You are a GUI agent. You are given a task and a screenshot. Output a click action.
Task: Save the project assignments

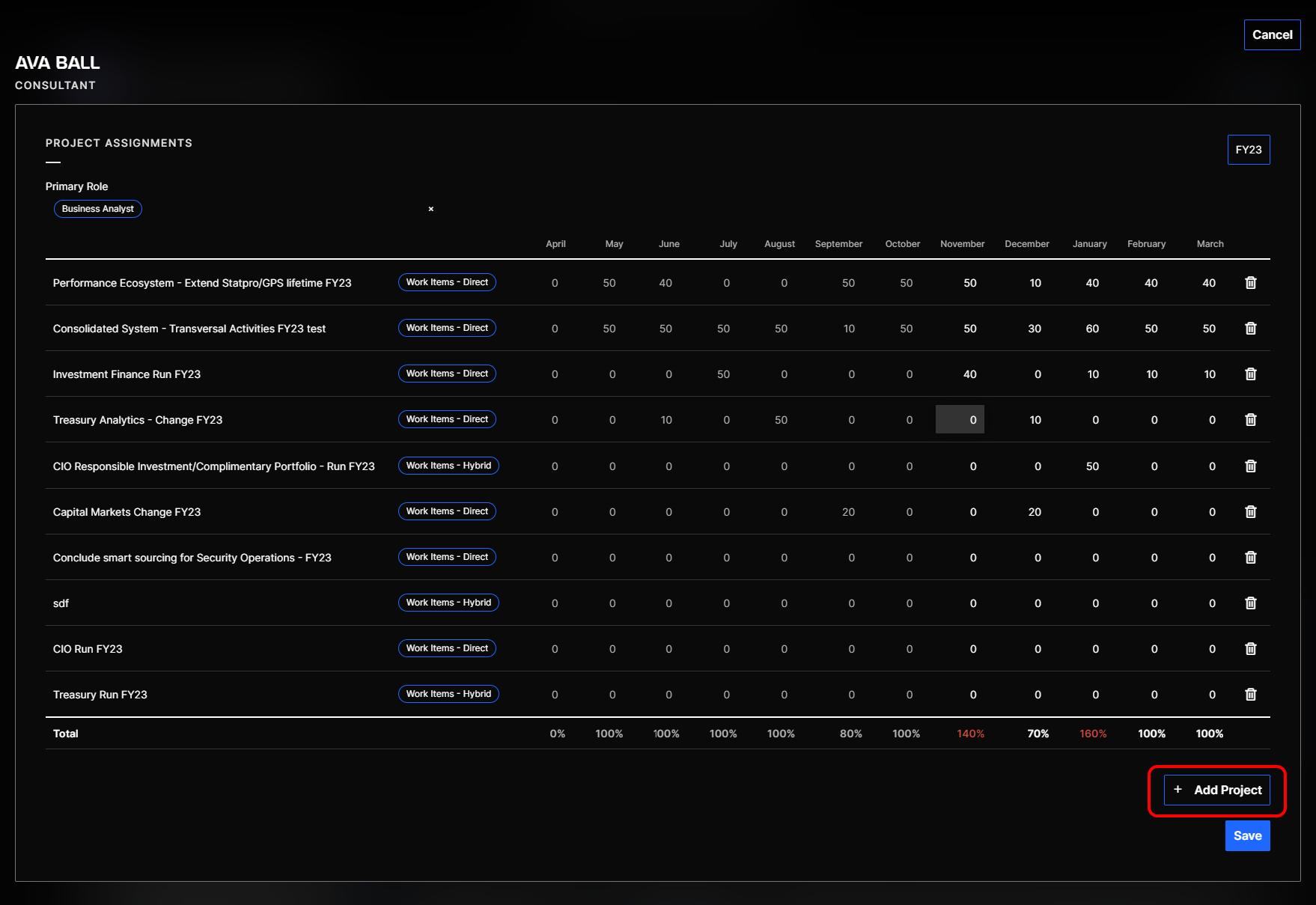1247,836
